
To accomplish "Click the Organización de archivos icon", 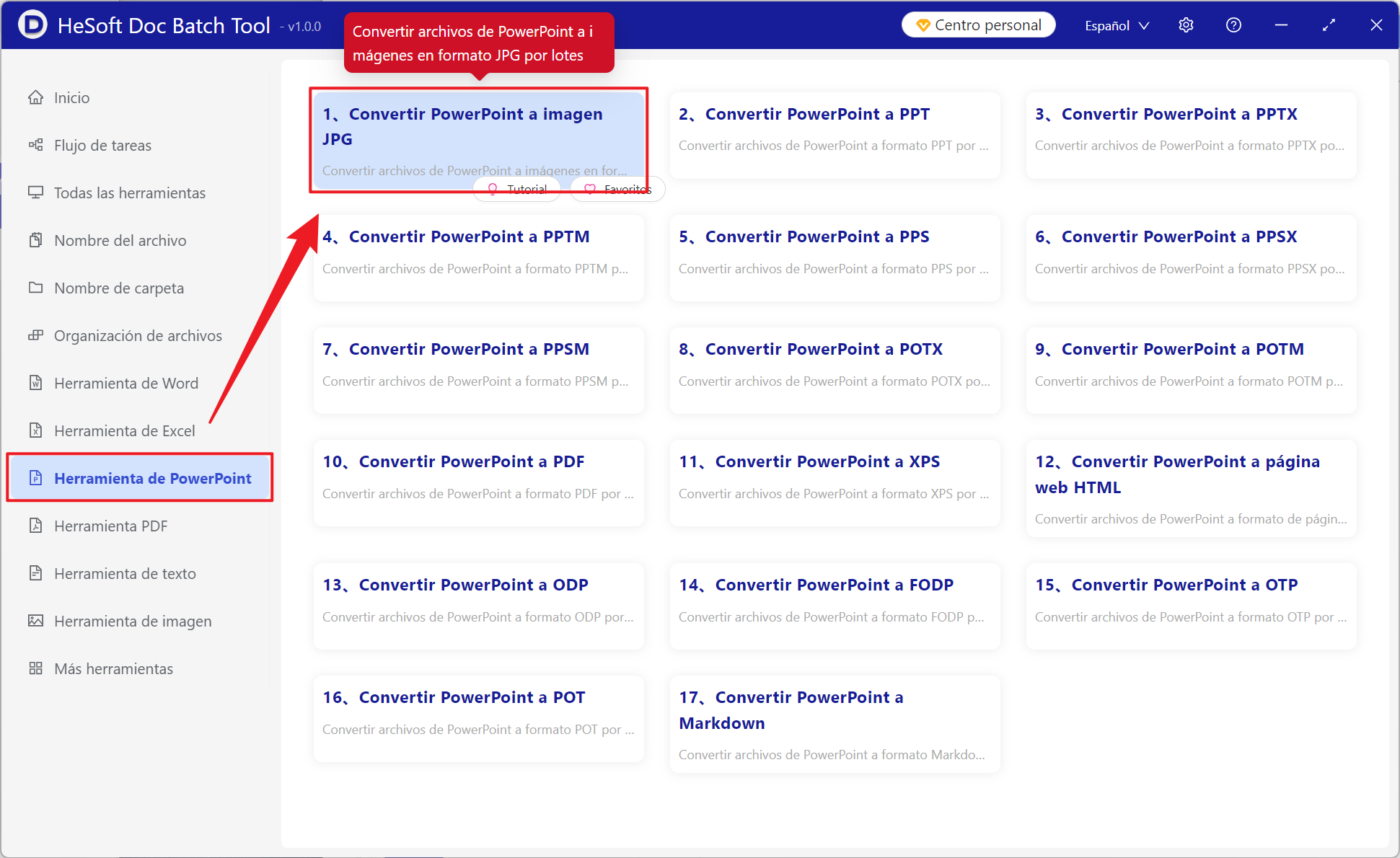I will click(x=35, y=335).
